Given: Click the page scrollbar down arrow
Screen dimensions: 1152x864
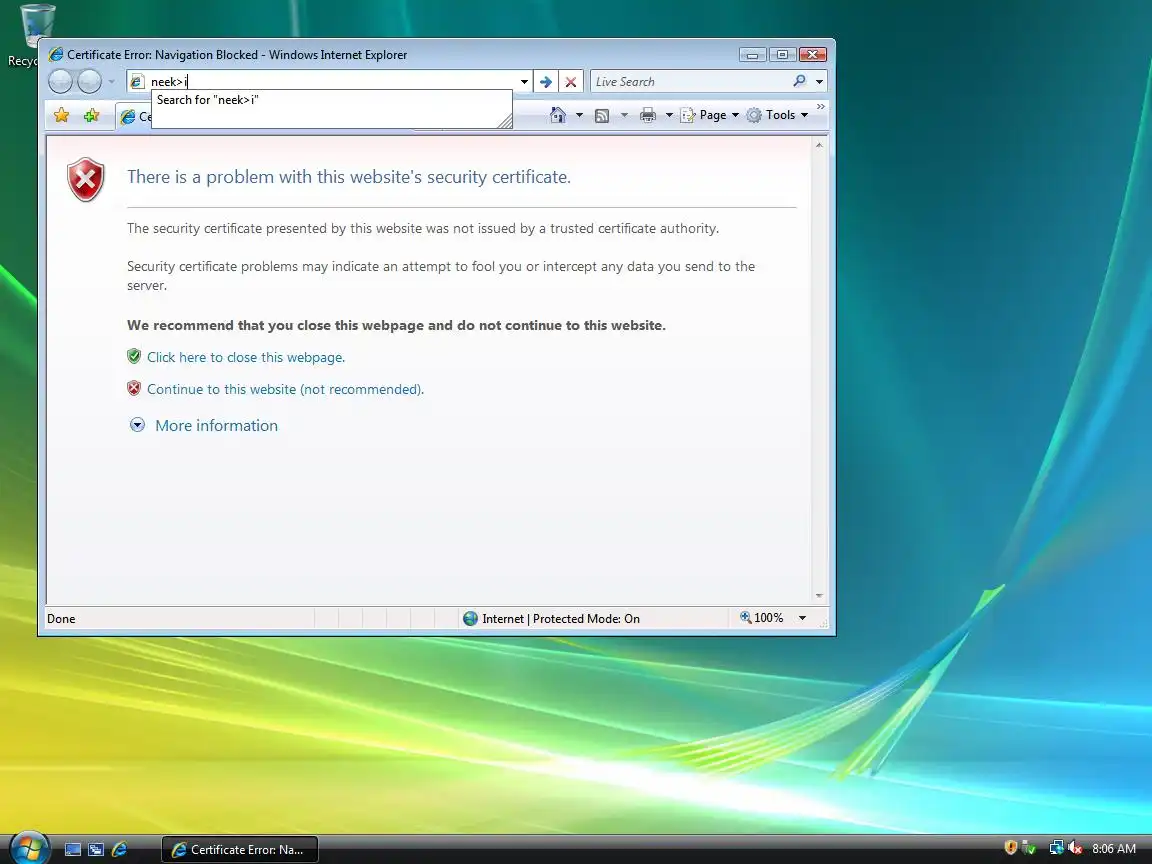Looking at the screenshot, I should 819,596.
